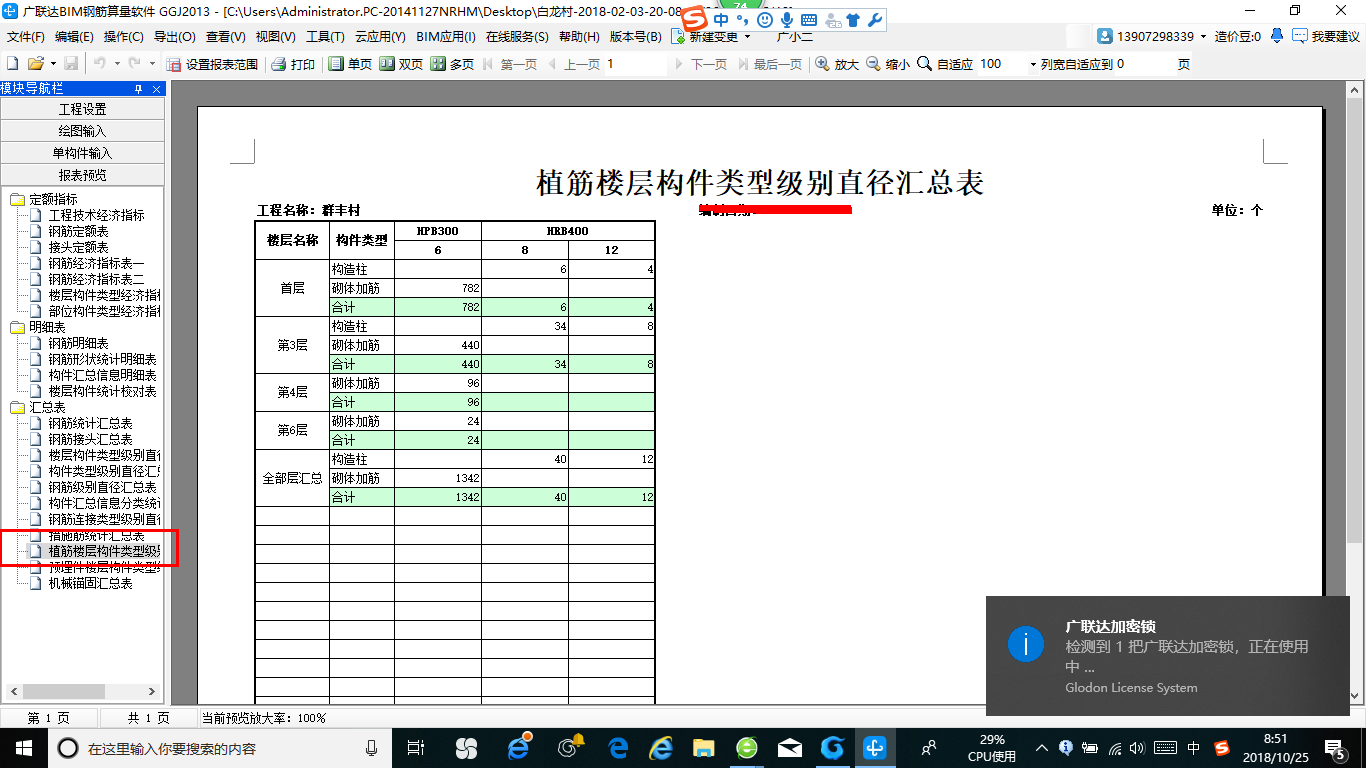Click the 列宽自适应到 pages input field

tap(1144, 64)
